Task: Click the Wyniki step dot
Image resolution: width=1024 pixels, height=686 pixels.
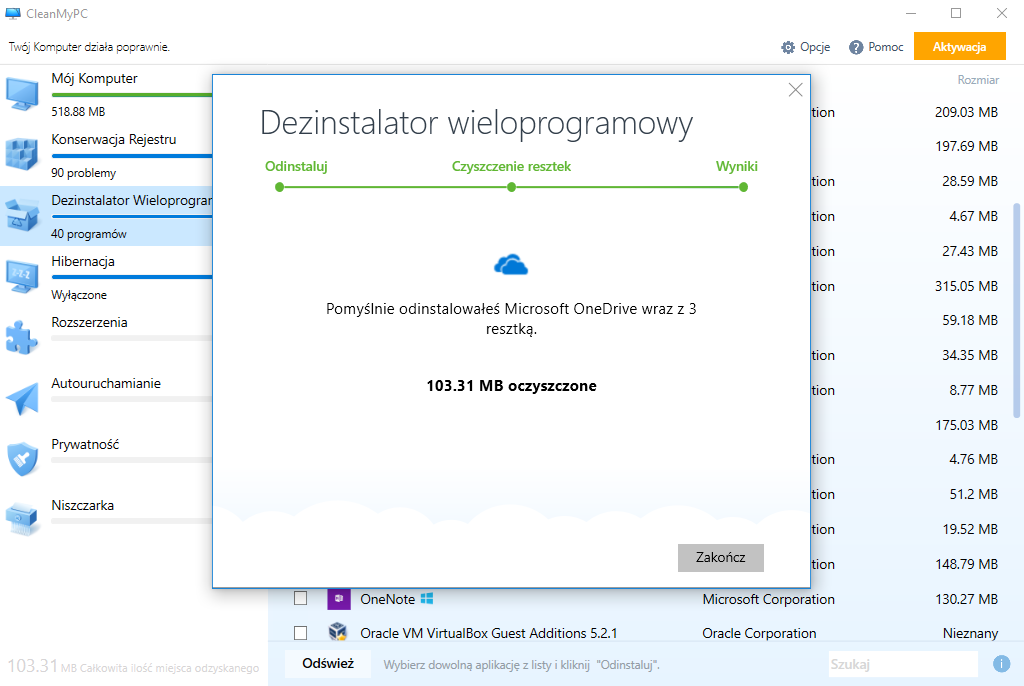Action: pos(743,188)
